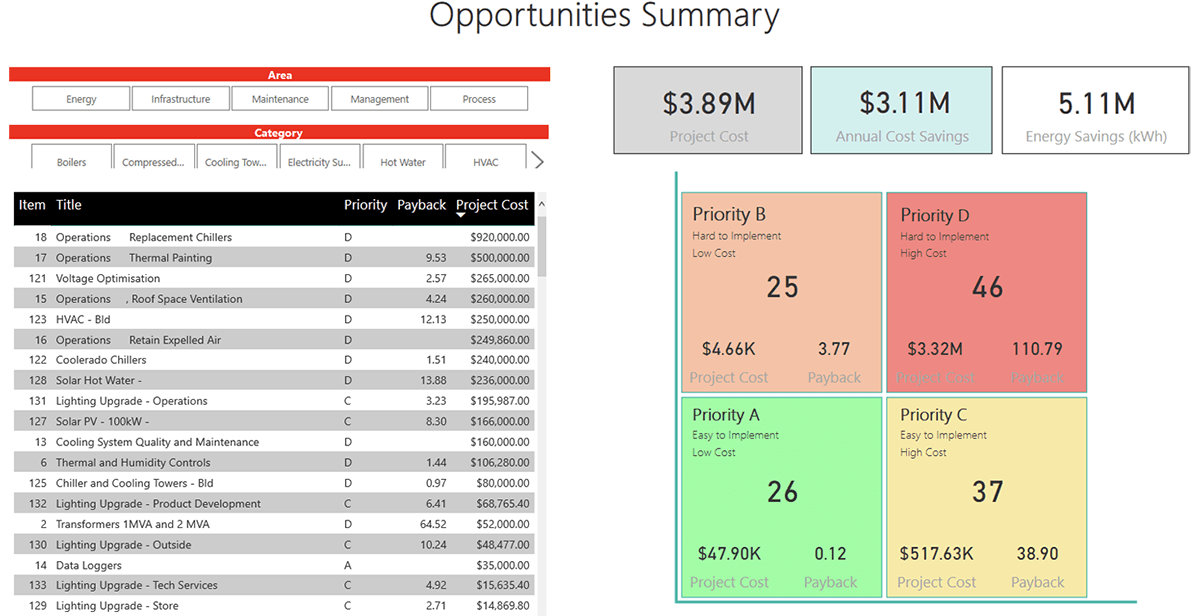Screen dimensions: 1200x616
Task: Select the Cooling Tow... category
Action: point(236,162)
